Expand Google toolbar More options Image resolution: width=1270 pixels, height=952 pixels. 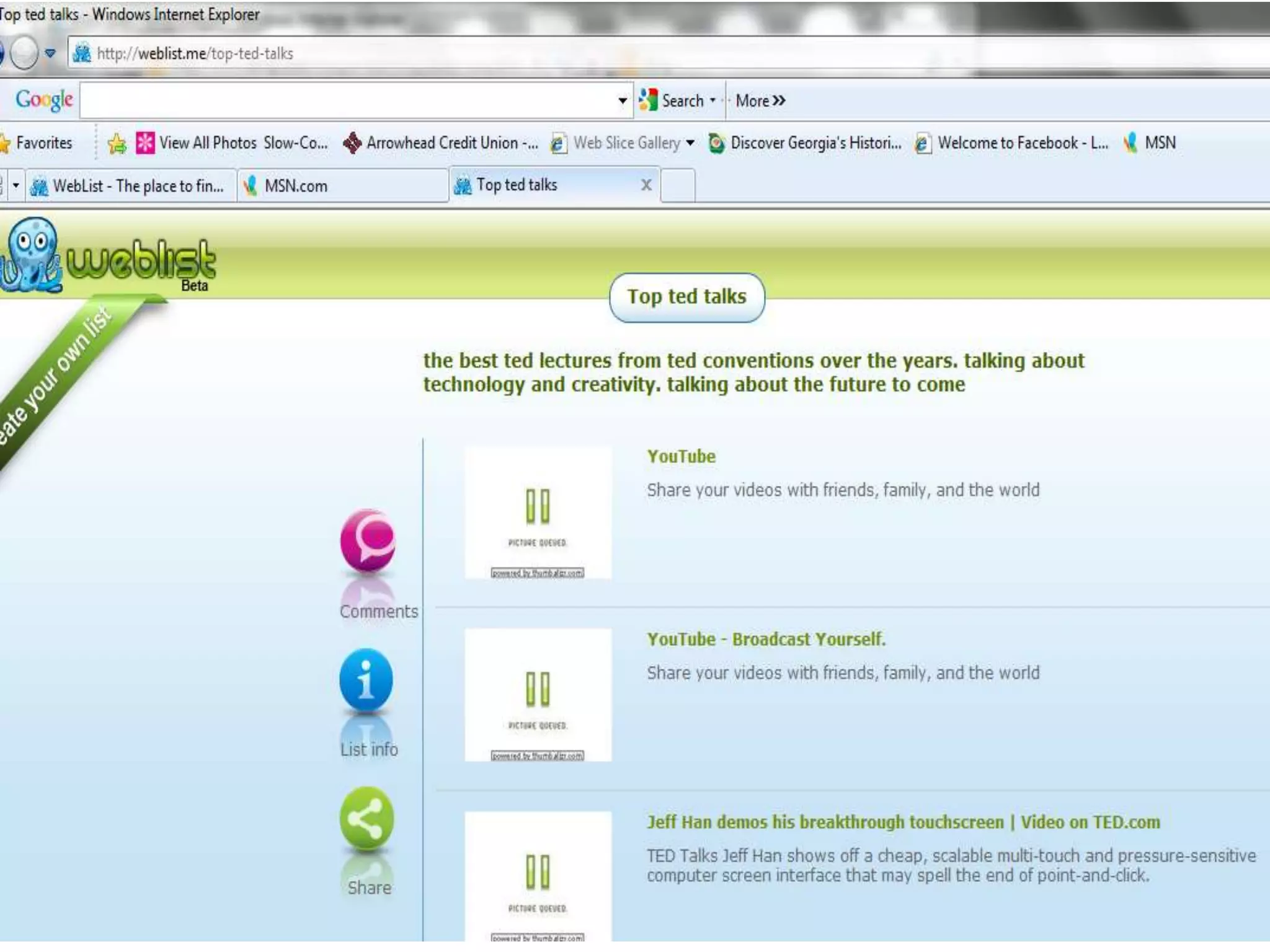coord(760,100)
